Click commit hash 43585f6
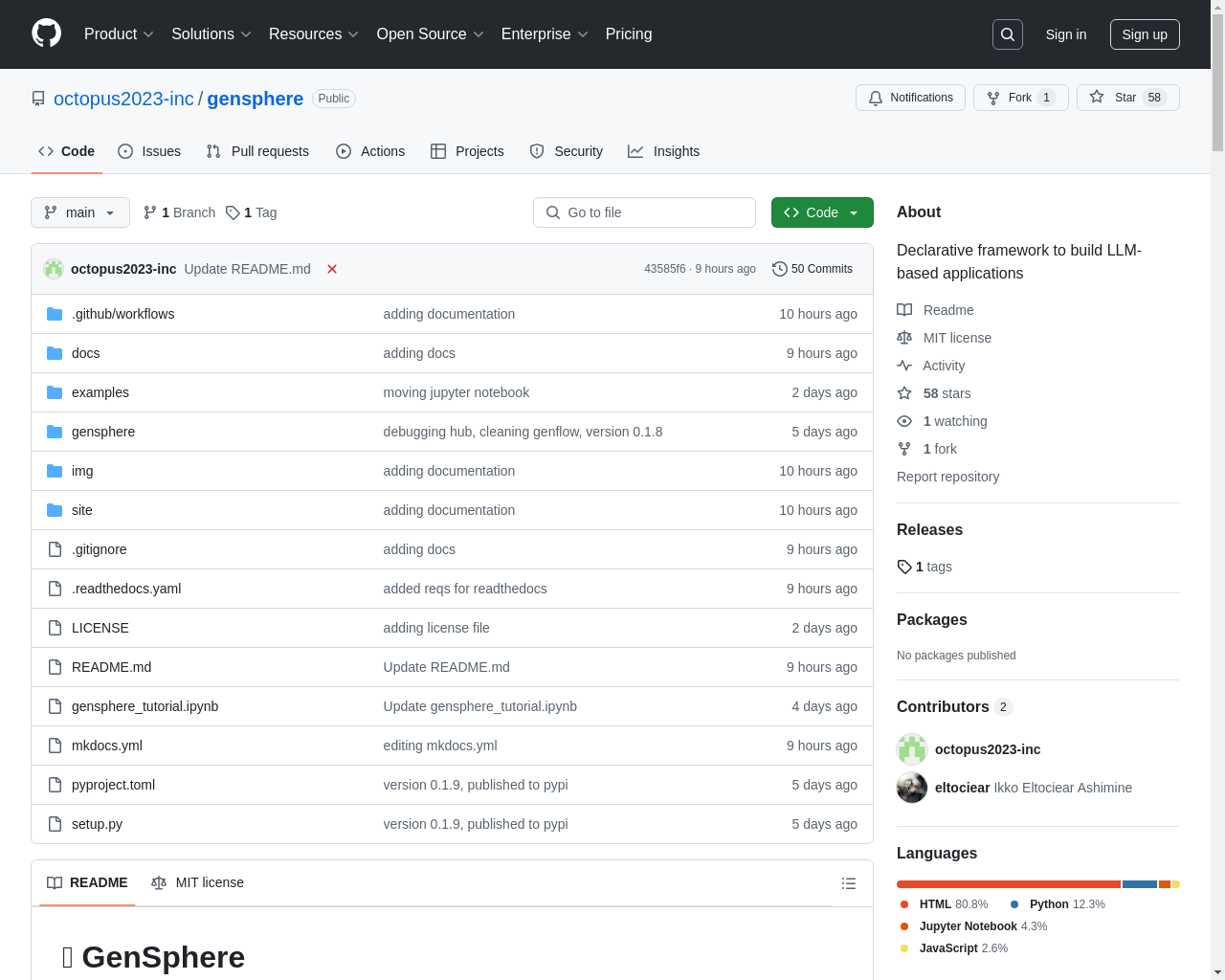Viewport: 1225px width, 980px height. click(664, 269)
